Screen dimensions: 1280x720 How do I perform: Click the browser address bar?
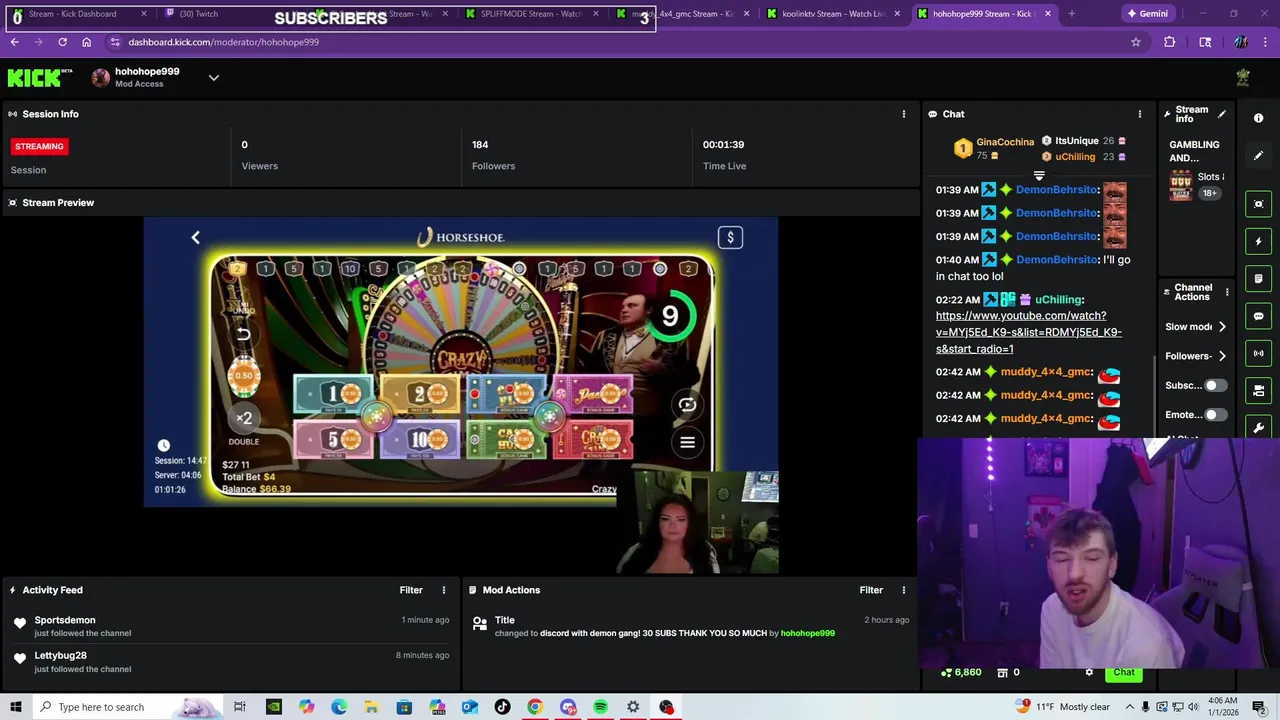pos(620,42)
